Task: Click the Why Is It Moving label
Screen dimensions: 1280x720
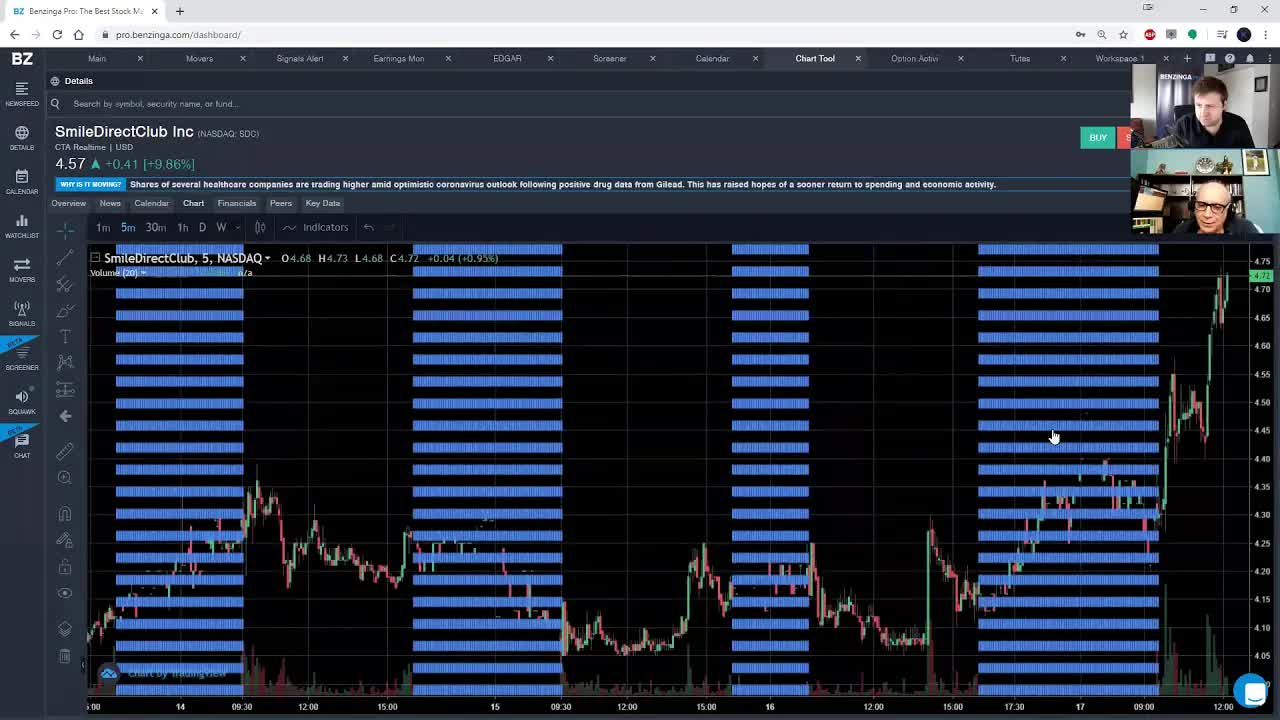Action: point(91,184)
